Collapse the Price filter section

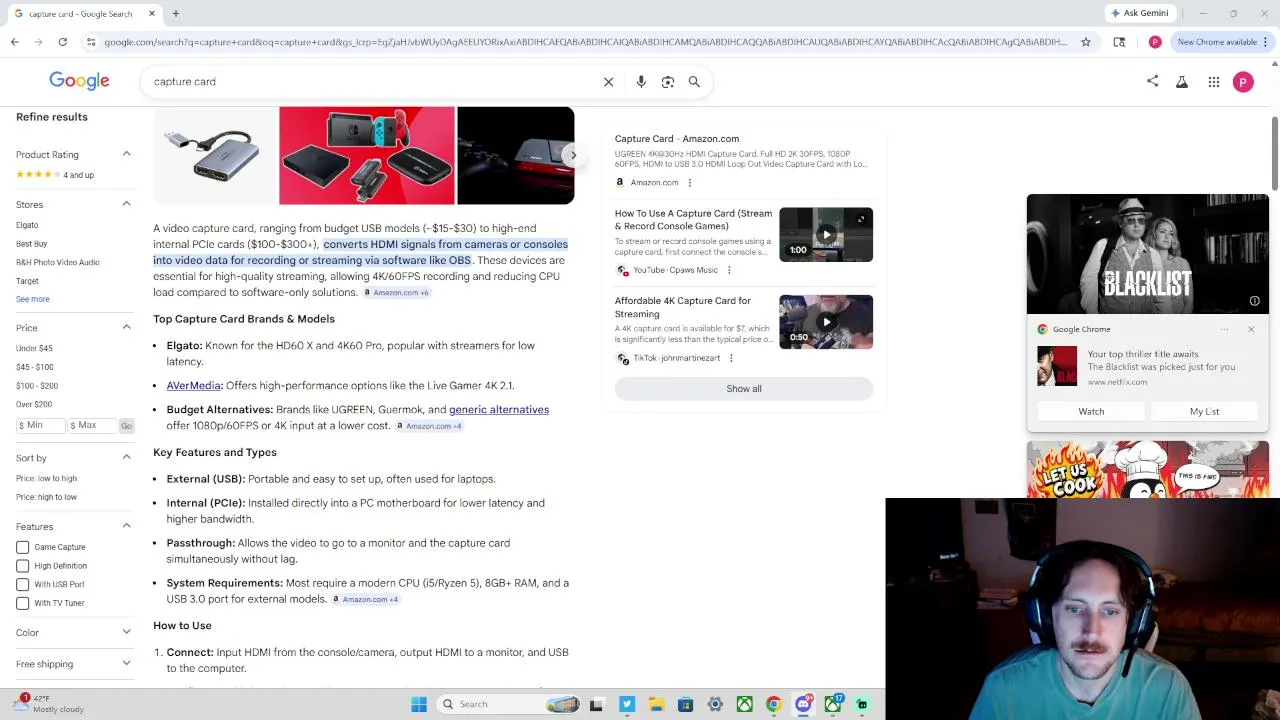pyautogui.click(x=126, y=327)
